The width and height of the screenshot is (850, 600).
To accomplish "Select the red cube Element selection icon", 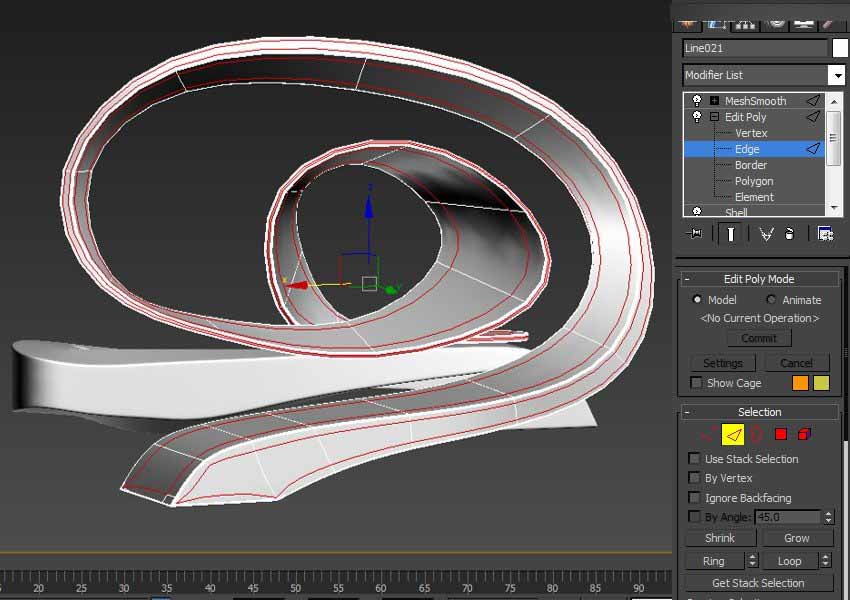I will point(804,434).
